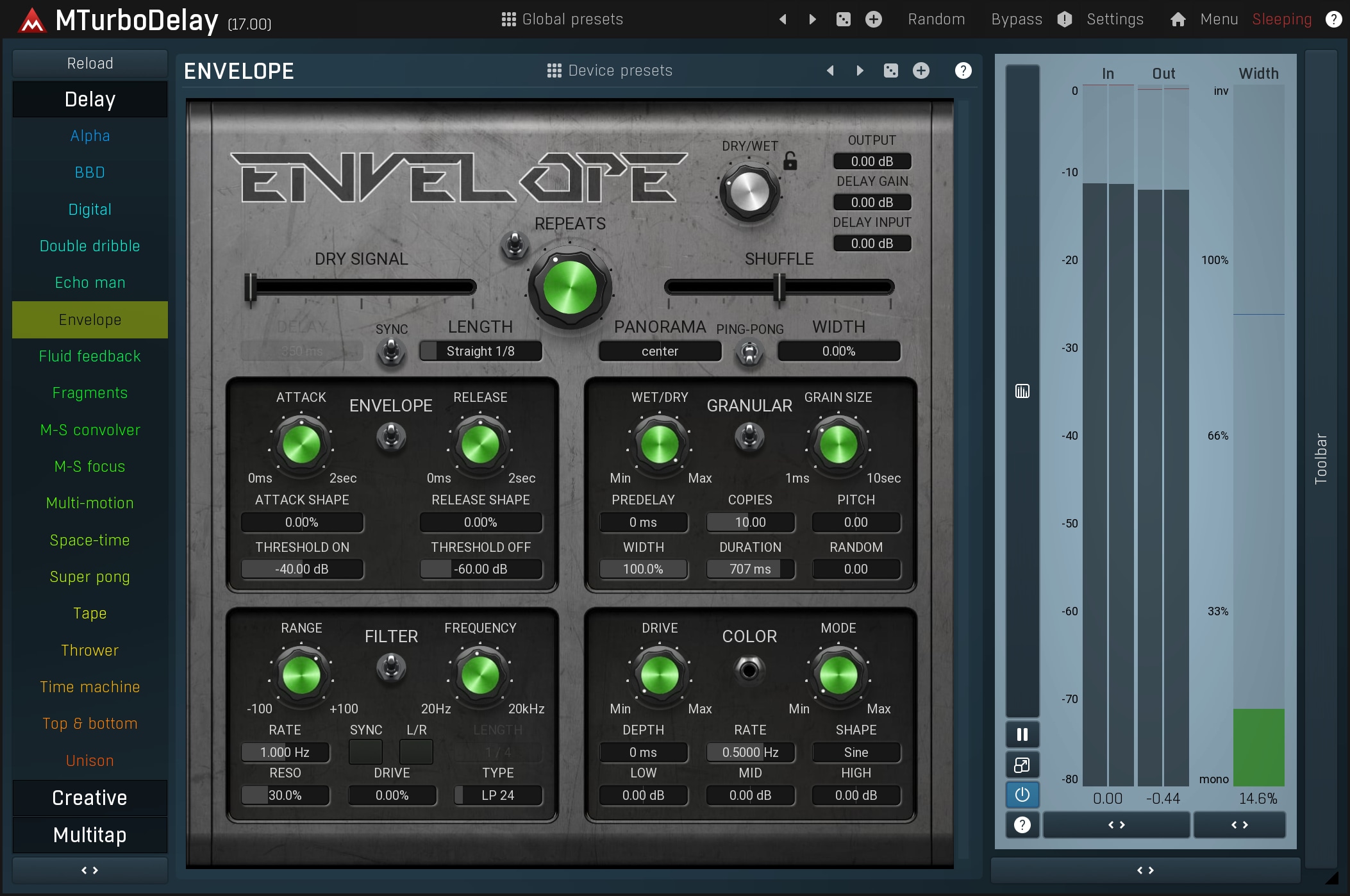Viewport: 1350px width, 896px height.
Task: Open the Creative category tab
Action: tap(90, 798)
